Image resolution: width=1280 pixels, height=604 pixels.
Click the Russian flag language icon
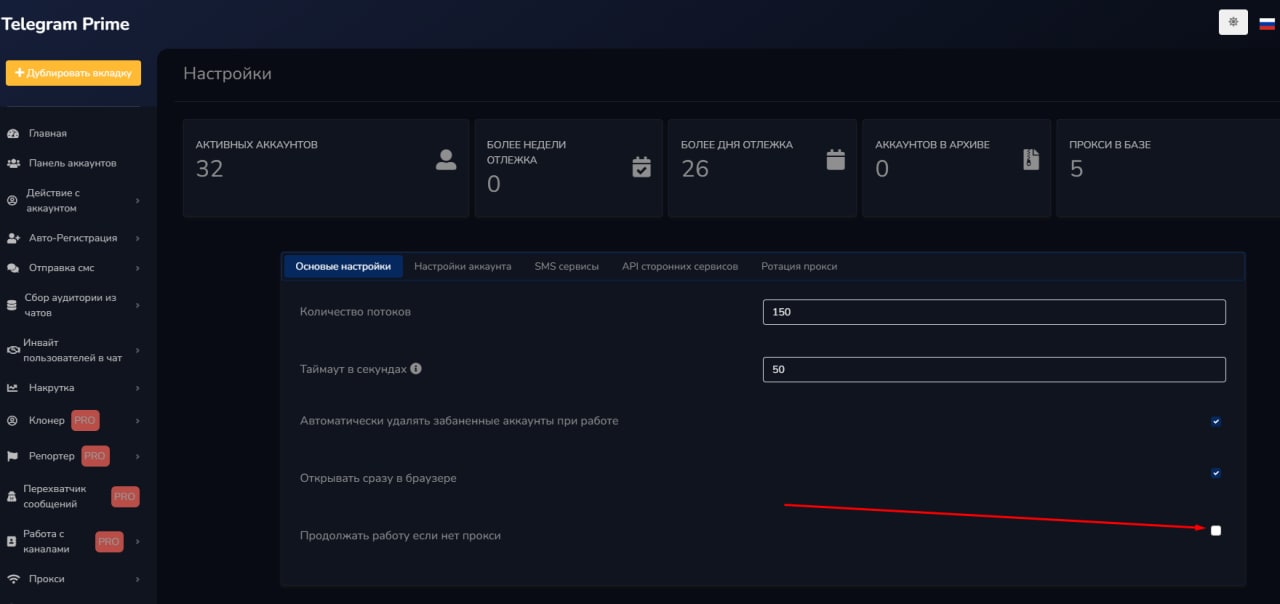1267,23
